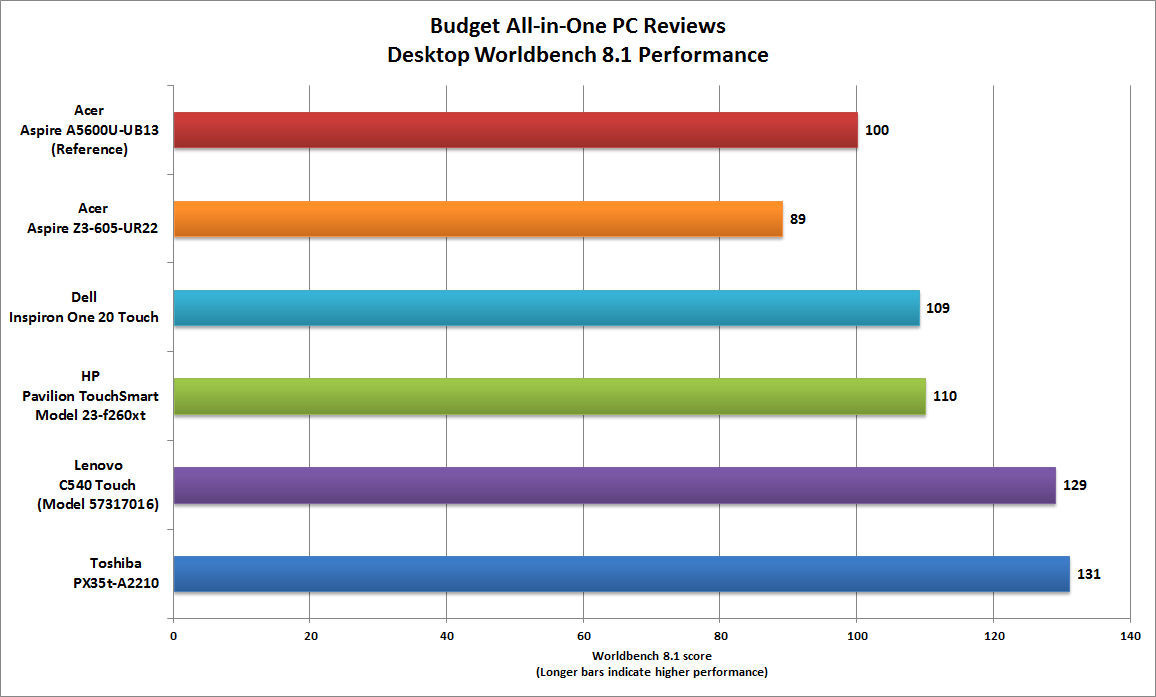Select the orange Acer Aspire Z3-605-UR22 bar
Image resolution: width=1156 pixels, height=697 pixels.
point(477,219)
